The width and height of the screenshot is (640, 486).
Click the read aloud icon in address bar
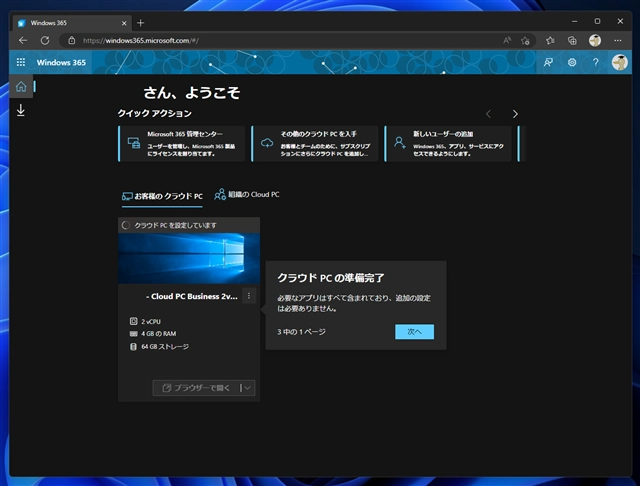pyautogui.click(x=507, y=40)
